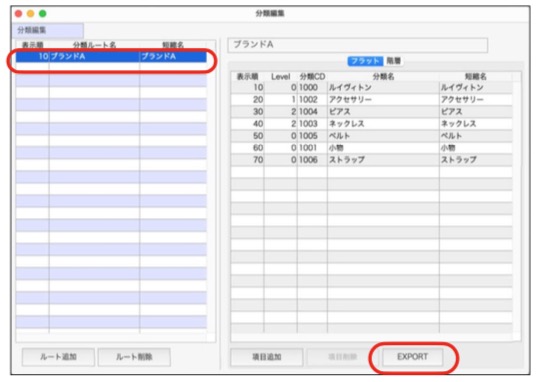The height and width of the screenshot is (382, 539).
Task: Select the ブランドA root row in left list
Action: click(111, 56)
